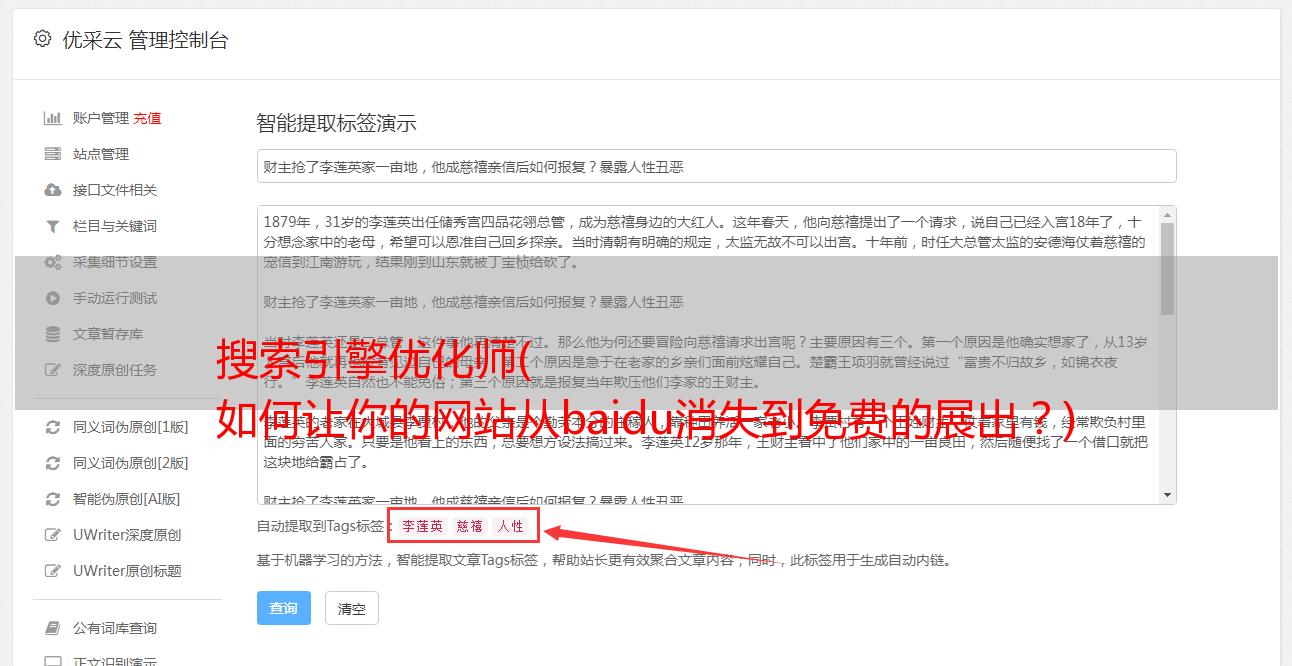Click the text area scrollbar up arrow
This screenshot has width=1292, height=666.
[1168, 215]
